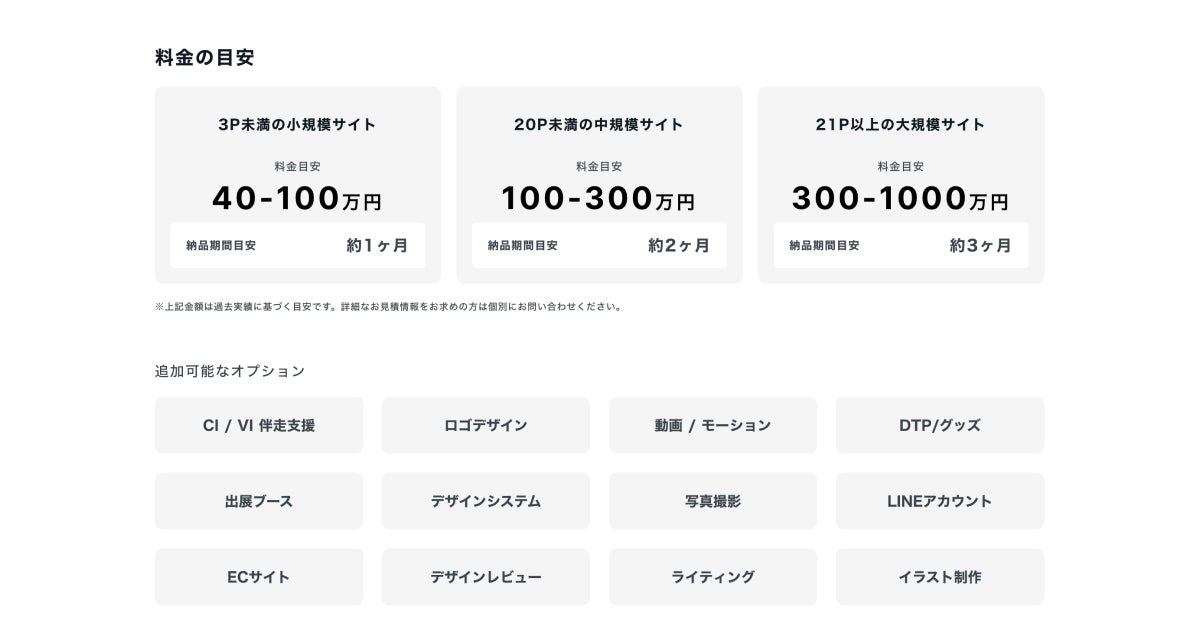
Task: Click the 約3ヶ月 delivery period box
Action: tap(901, 245)
